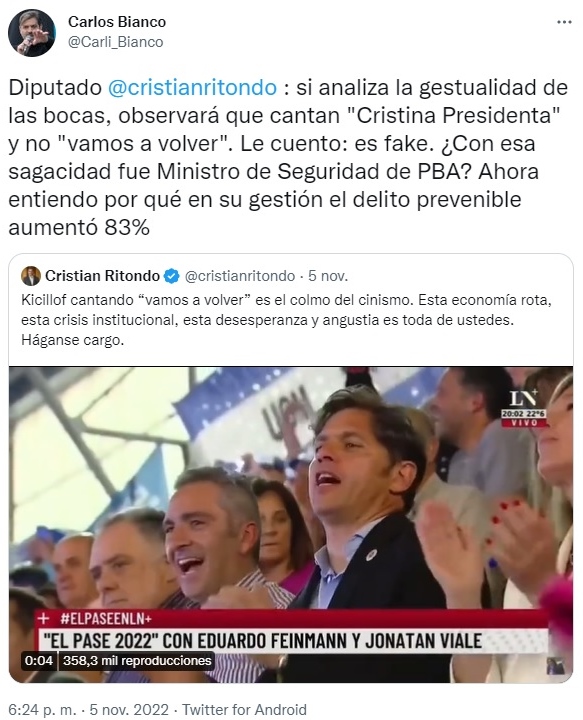This screenshot has height=720, width=583.
Task: Click the 0:04 video duration label
Action: [x=39, y=661]
